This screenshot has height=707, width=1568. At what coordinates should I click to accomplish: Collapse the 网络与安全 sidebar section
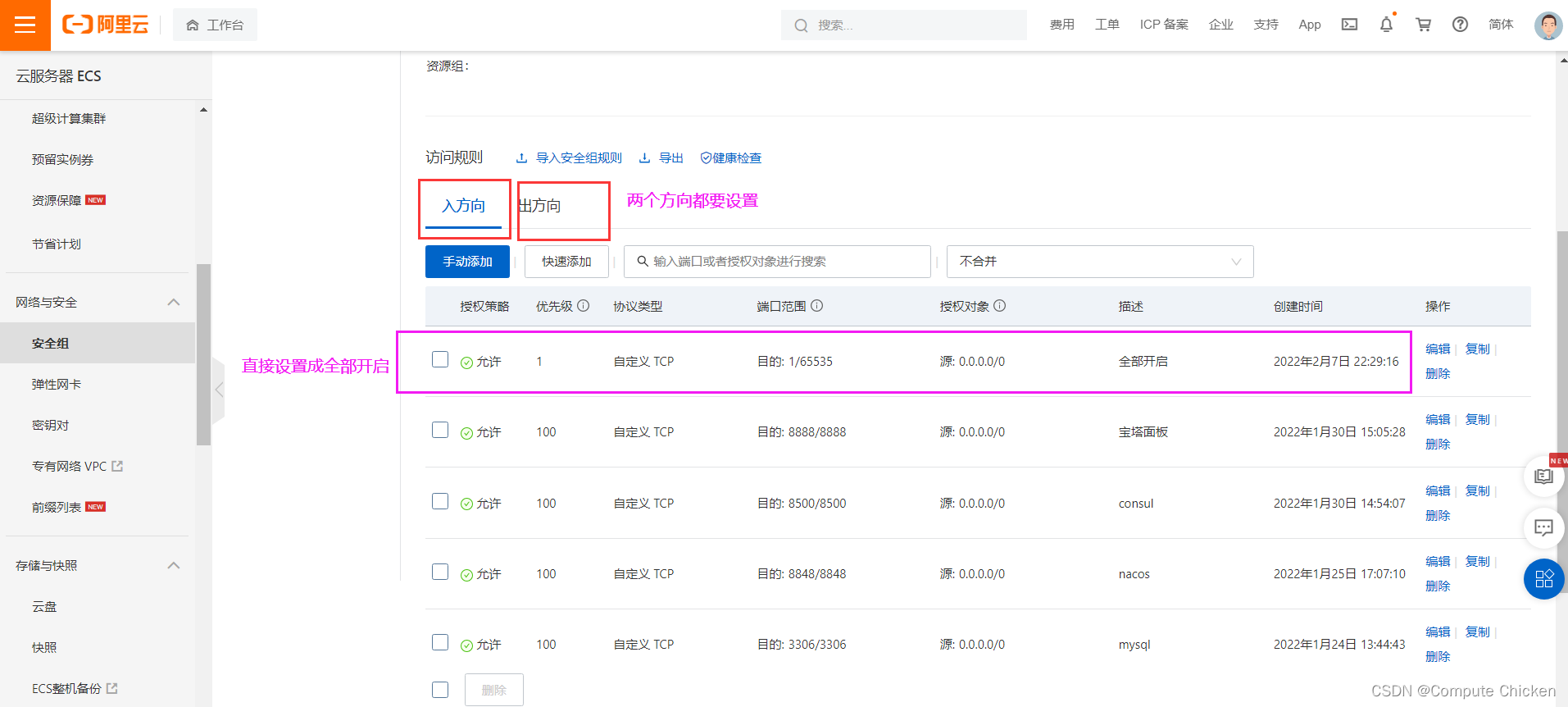point(174,302)
